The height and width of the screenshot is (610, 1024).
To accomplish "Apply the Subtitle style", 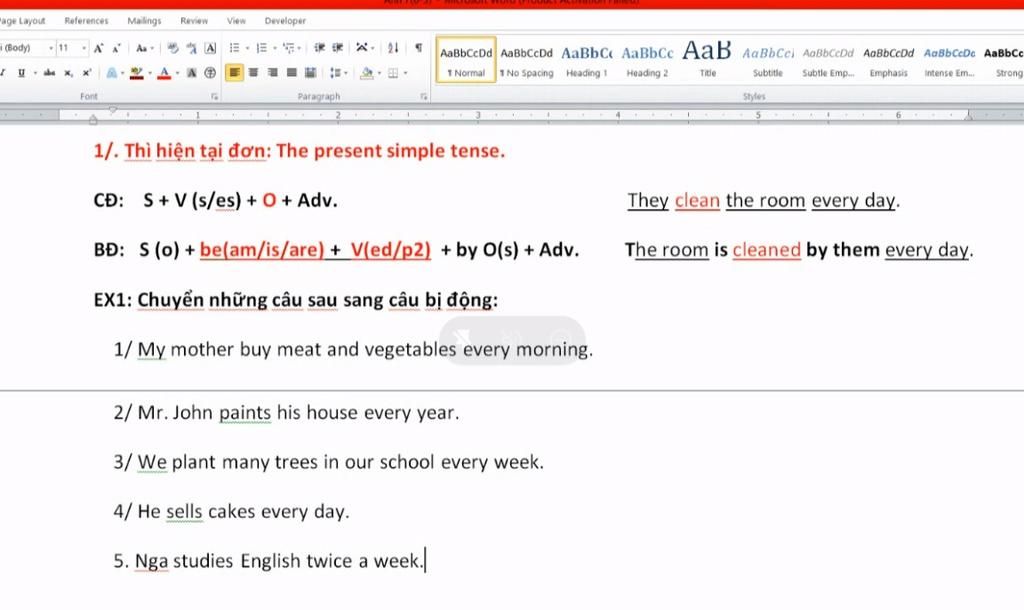I will (x=768, y=60).
